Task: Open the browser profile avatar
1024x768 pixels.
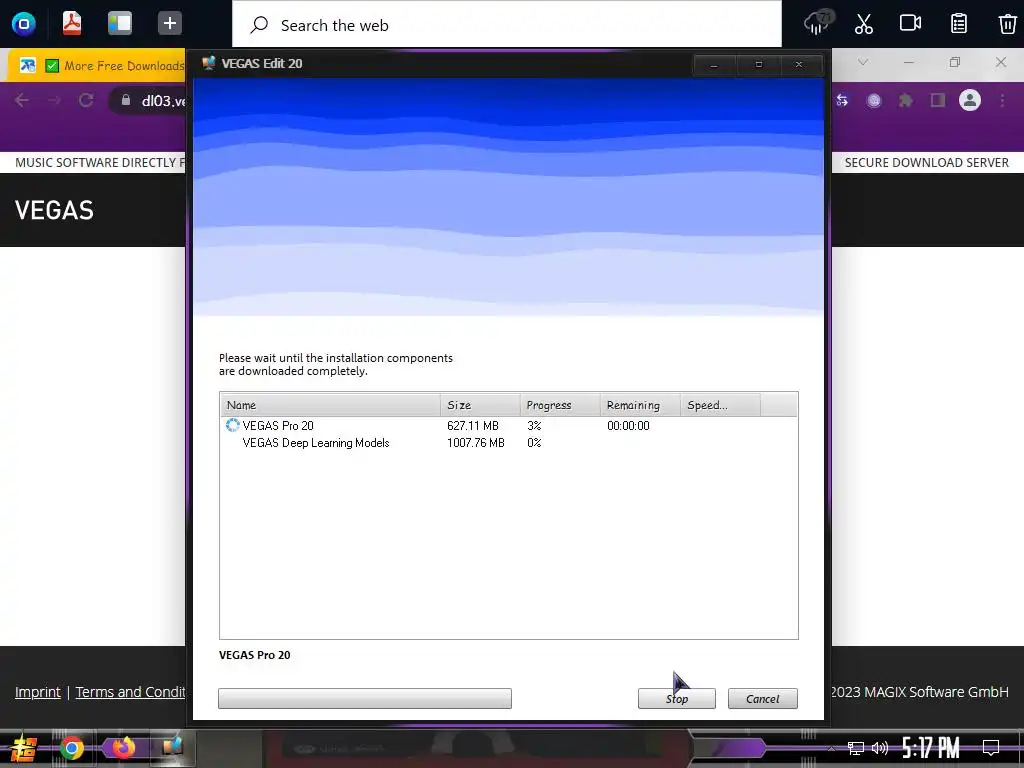Action: (970, 100)
